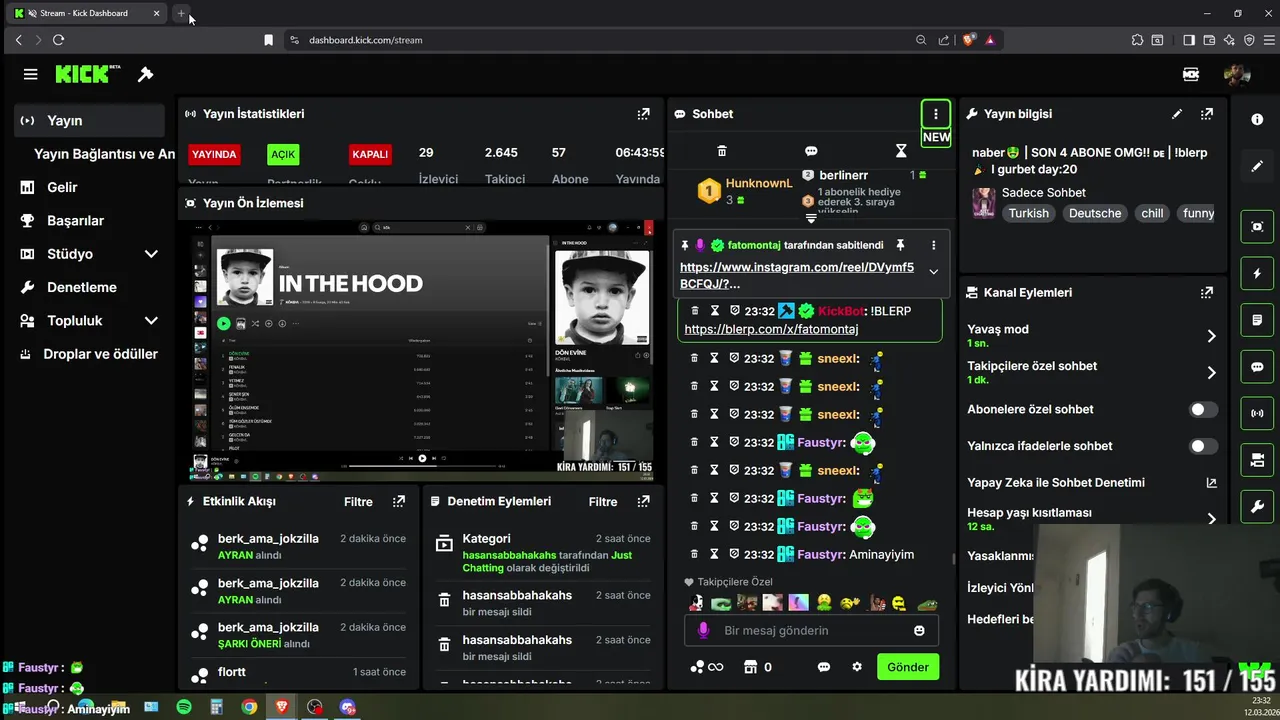Click the Kick logo
This screenshot has height=720, width=1280.
coord(87,74)
